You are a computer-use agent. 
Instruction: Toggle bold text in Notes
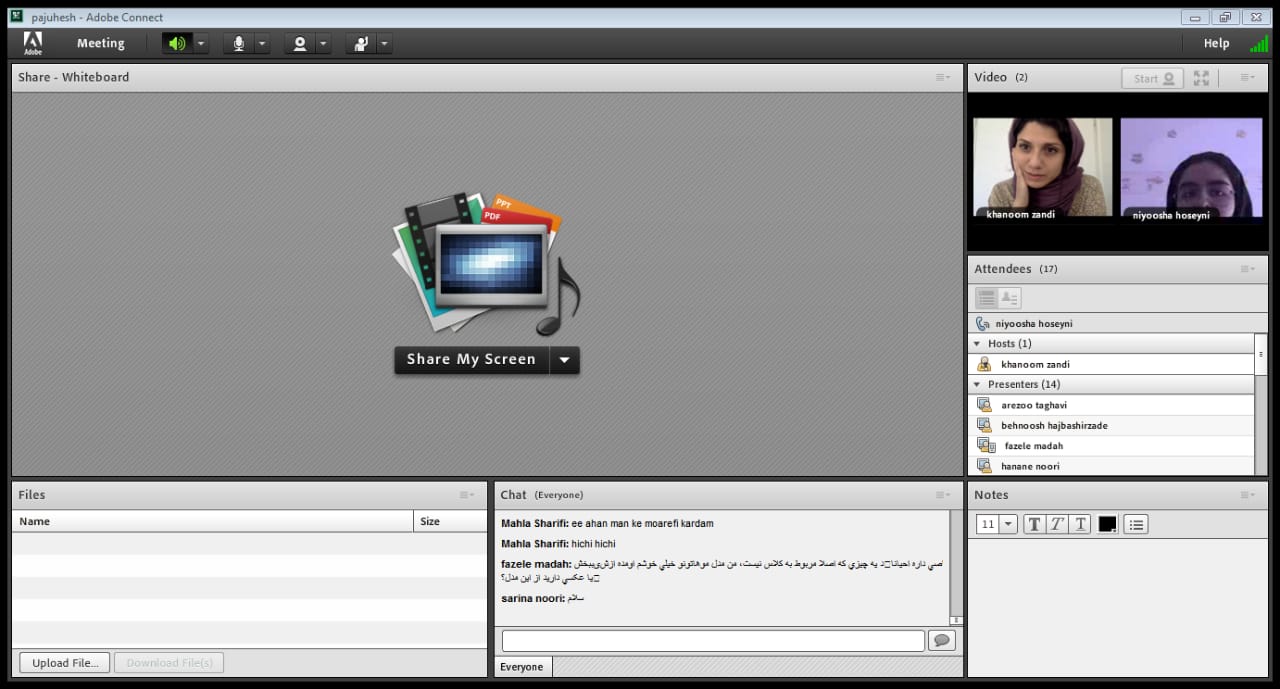click(x=1034, y=524)
